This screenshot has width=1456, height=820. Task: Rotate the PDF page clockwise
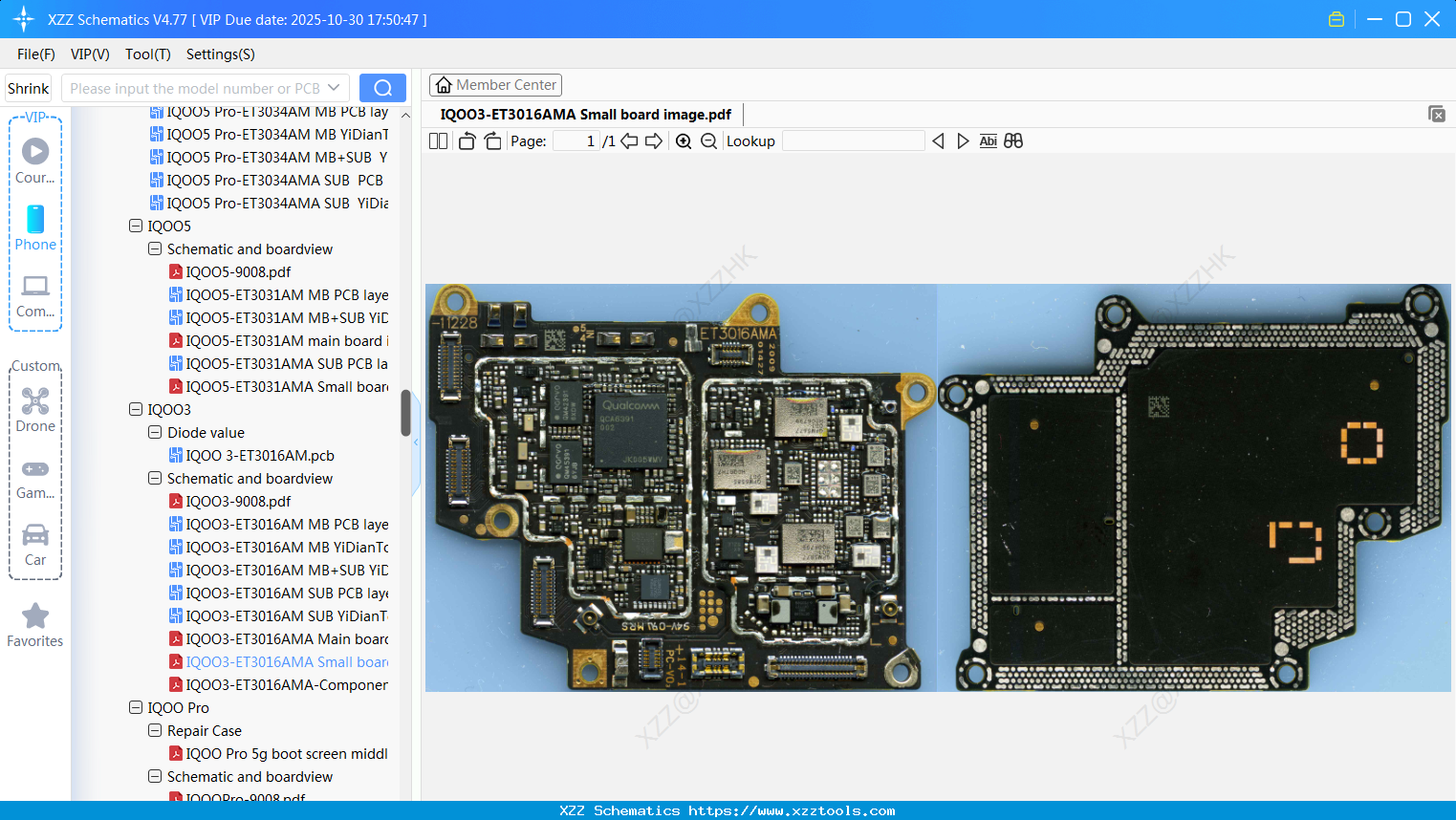(492, 140)
